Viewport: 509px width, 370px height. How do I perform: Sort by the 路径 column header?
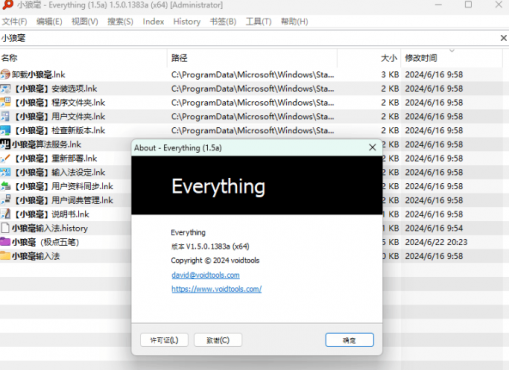tap(252, 58)
